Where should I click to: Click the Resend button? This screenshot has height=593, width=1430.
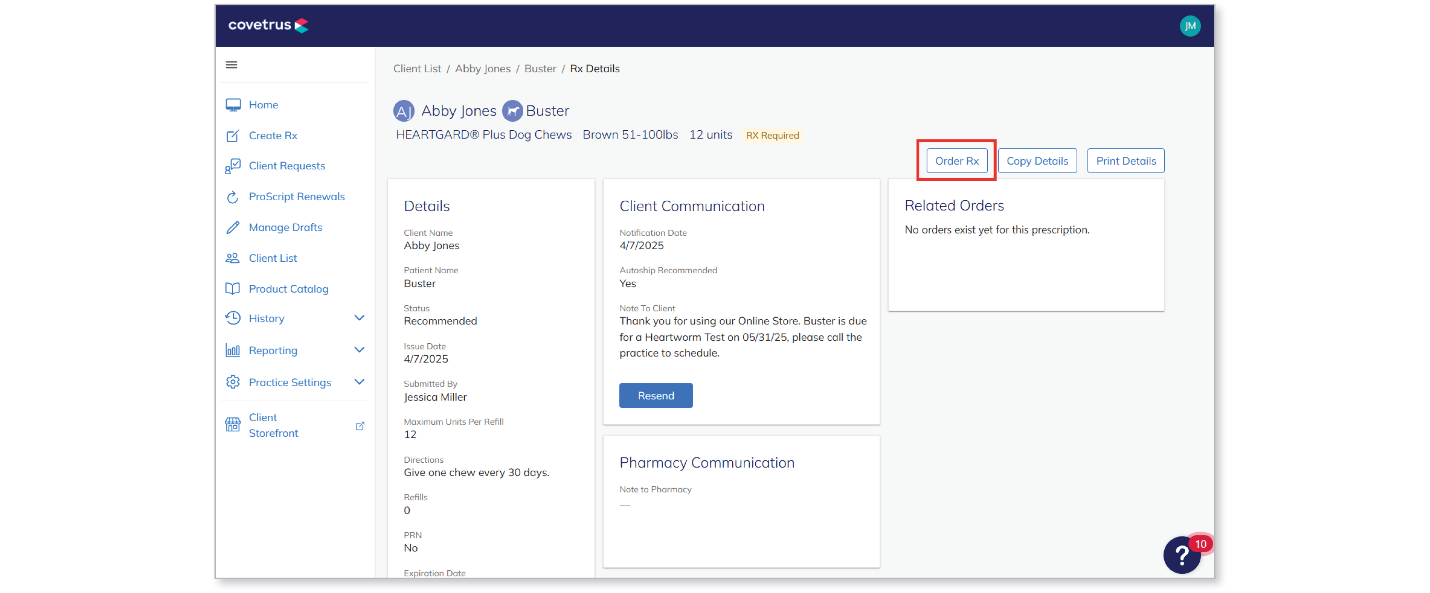tap(656, 396)
